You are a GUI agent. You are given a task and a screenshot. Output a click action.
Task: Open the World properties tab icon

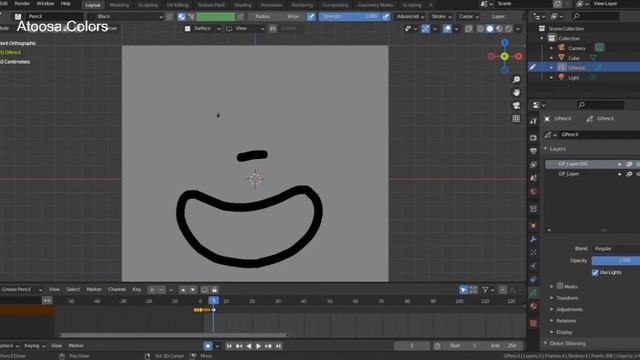coord(533,192)
